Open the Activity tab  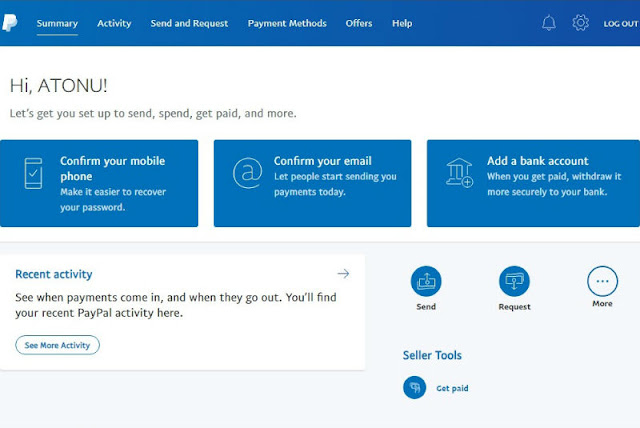pyautogui.click(x=114, y=23)
